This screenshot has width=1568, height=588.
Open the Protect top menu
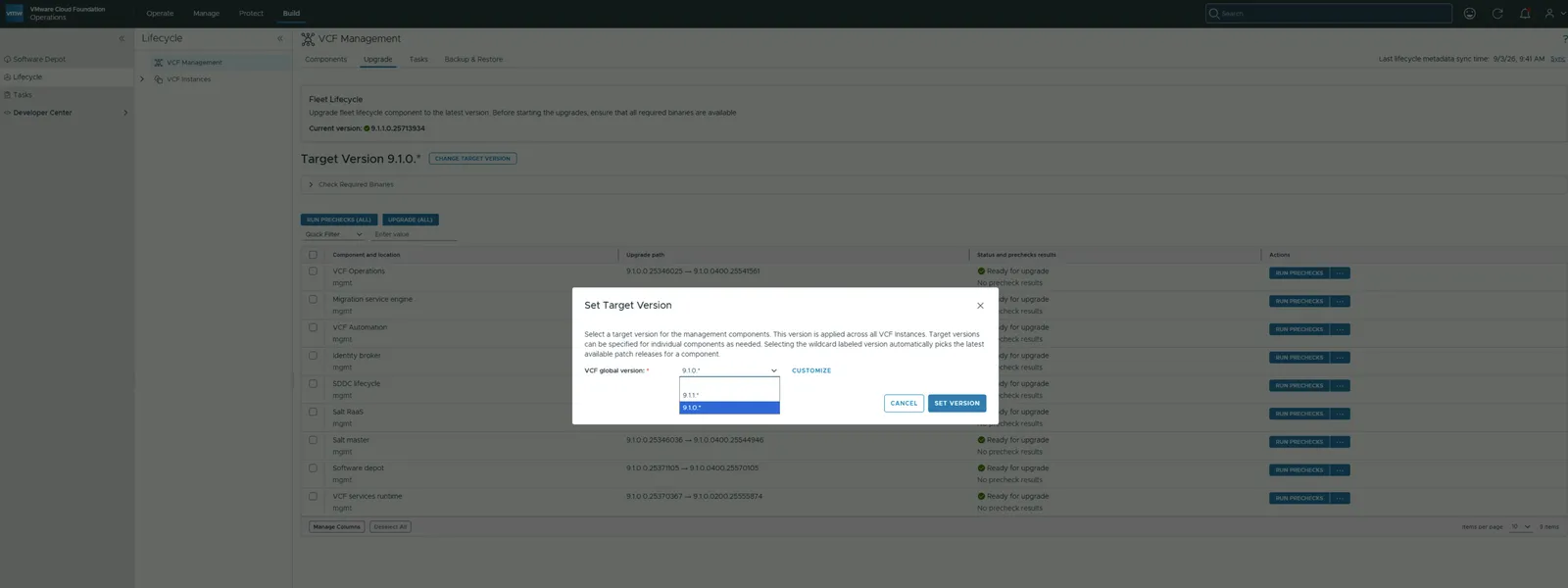tap(251, 14)
